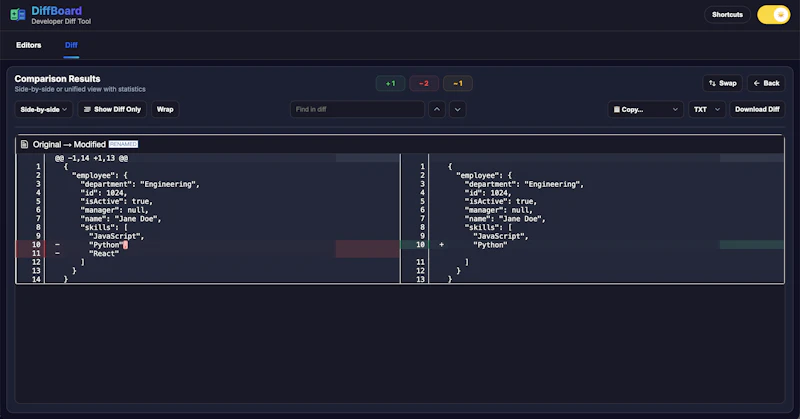The width and height of the screenshot is (800, 419).
Task: Download the diff file
Action: [757, 109]
